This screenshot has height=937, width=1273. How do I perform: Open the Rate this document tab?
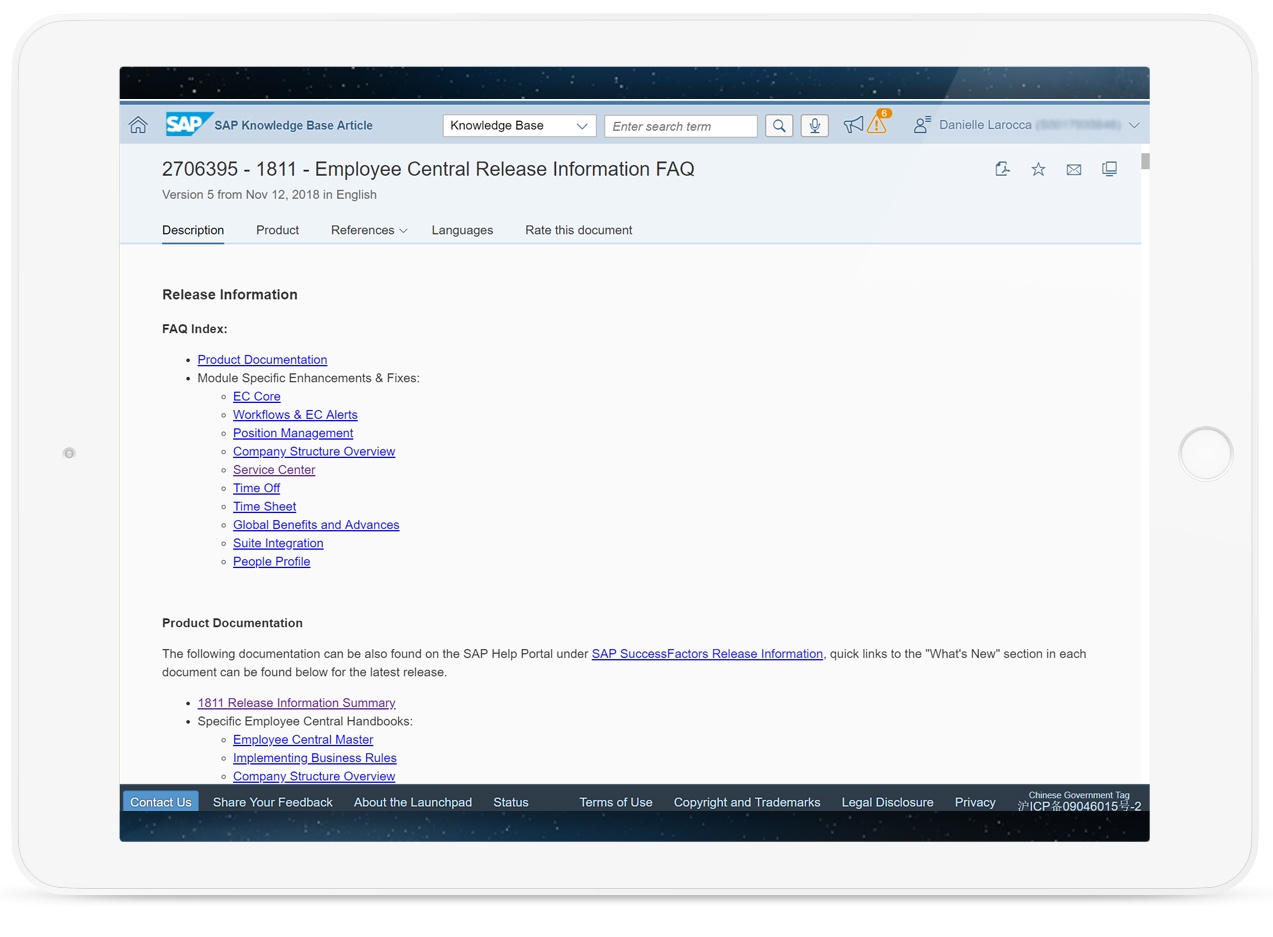click(578, 230)
